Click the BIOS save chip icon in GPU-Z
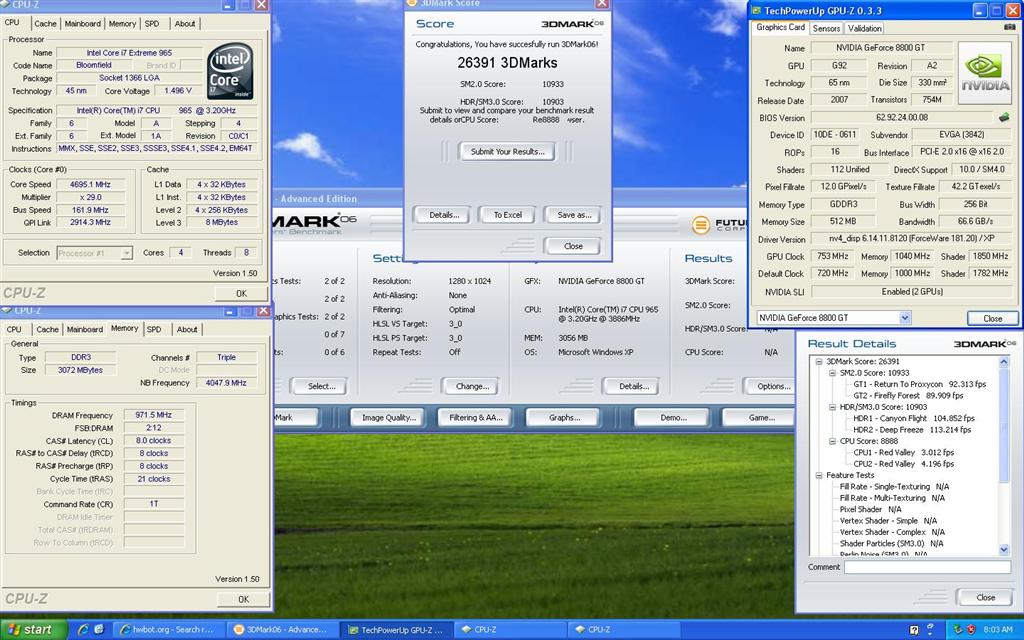Screen dimensions: 1024x640 1004,118
